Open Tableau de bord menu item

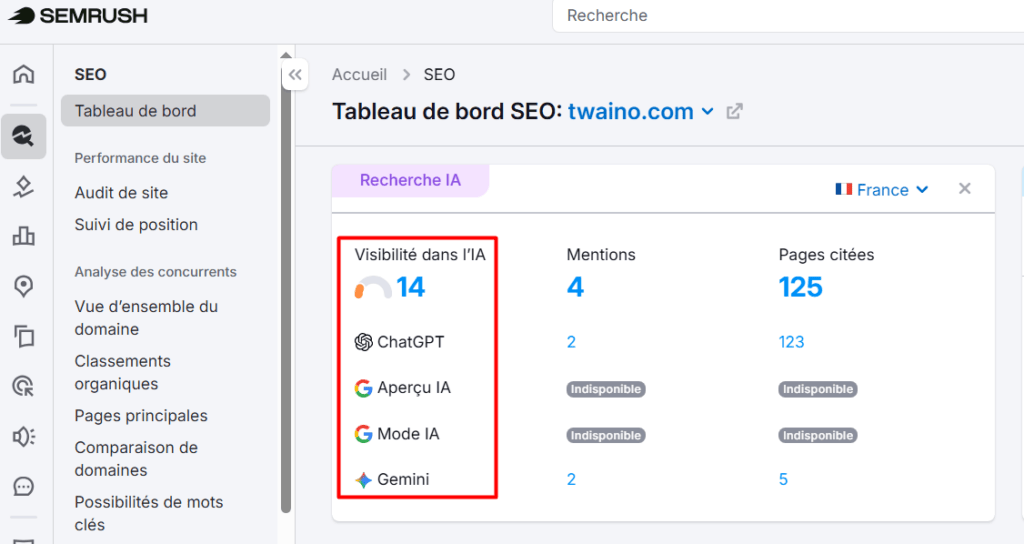point(165,110)
